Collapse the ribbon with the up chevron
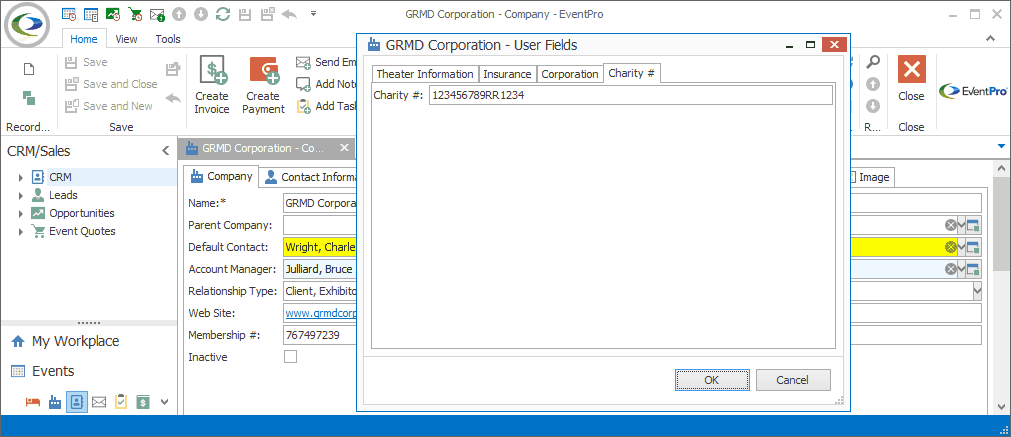This screenshot has width=1011, height=437. coord(991,39)
